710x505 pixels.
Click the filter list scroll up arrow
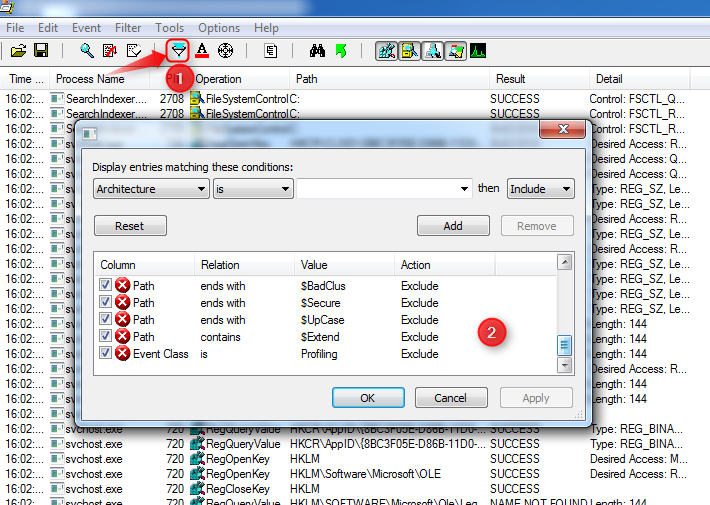click(565, 262)
